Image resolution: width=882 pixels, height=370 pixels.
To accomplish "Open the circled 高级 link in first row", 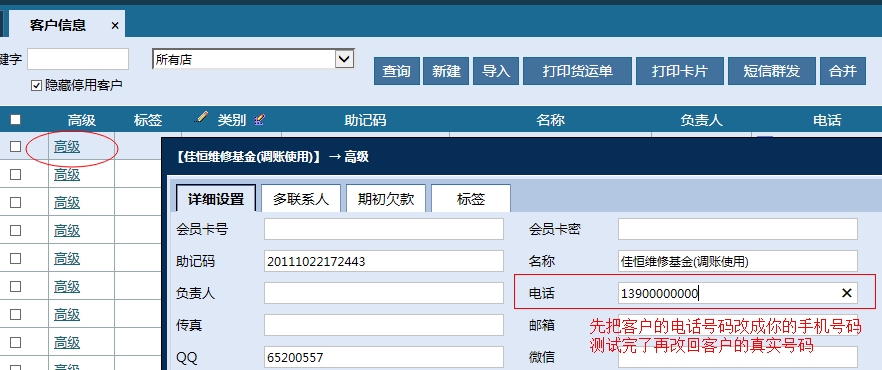I will [x=67, y=147].
